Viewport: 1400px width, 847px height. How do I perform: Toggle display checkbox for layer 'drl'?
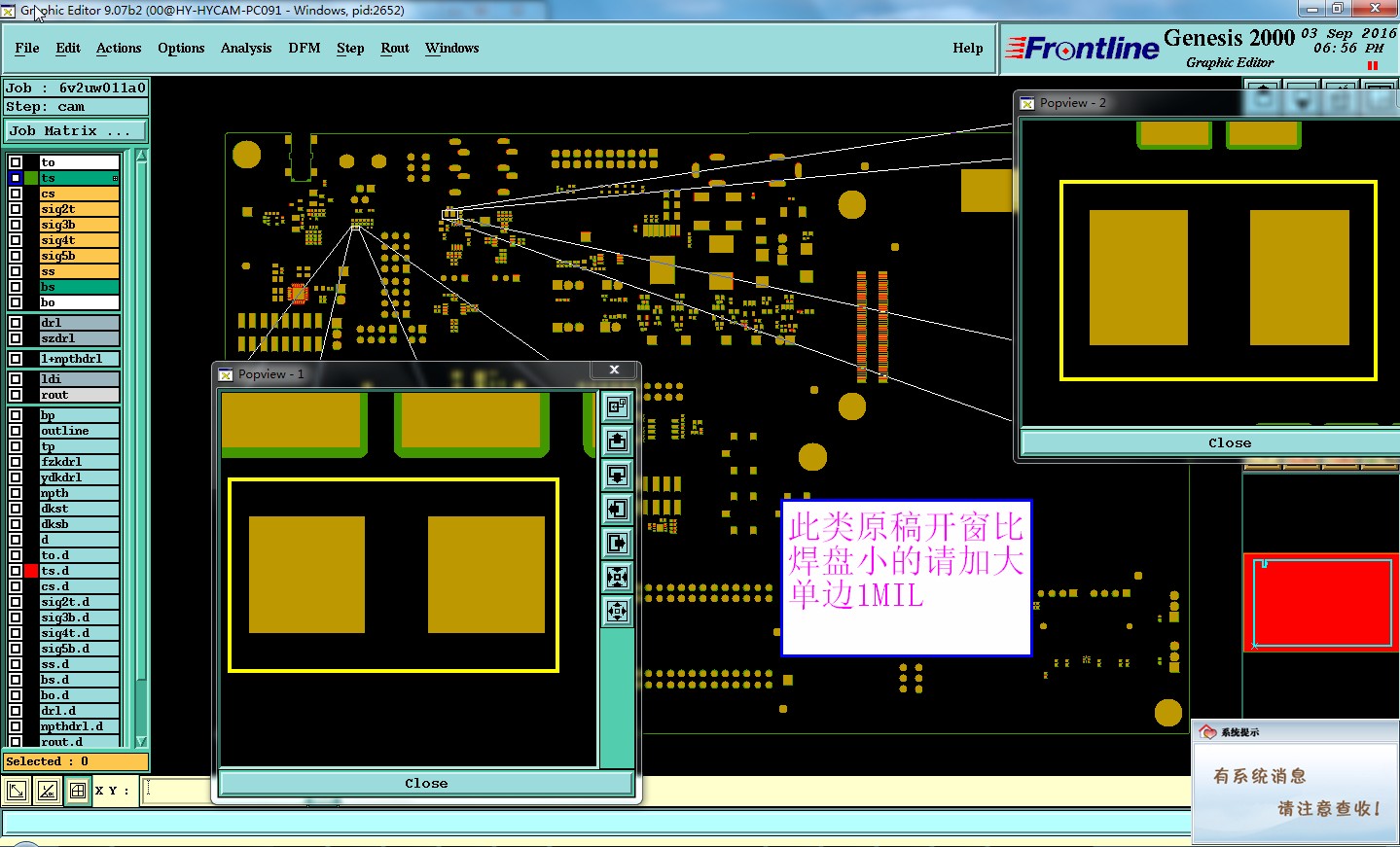coord(16,323)
